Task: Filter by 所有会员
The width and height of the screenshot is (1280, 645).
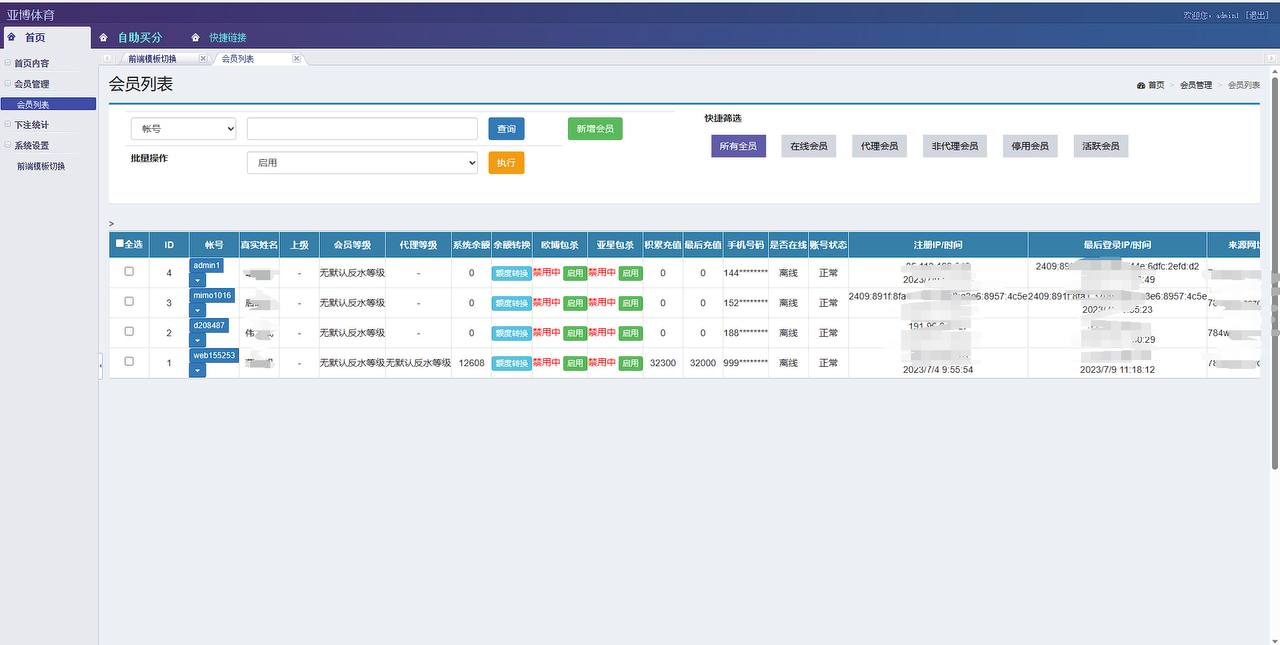Action: 738,146
